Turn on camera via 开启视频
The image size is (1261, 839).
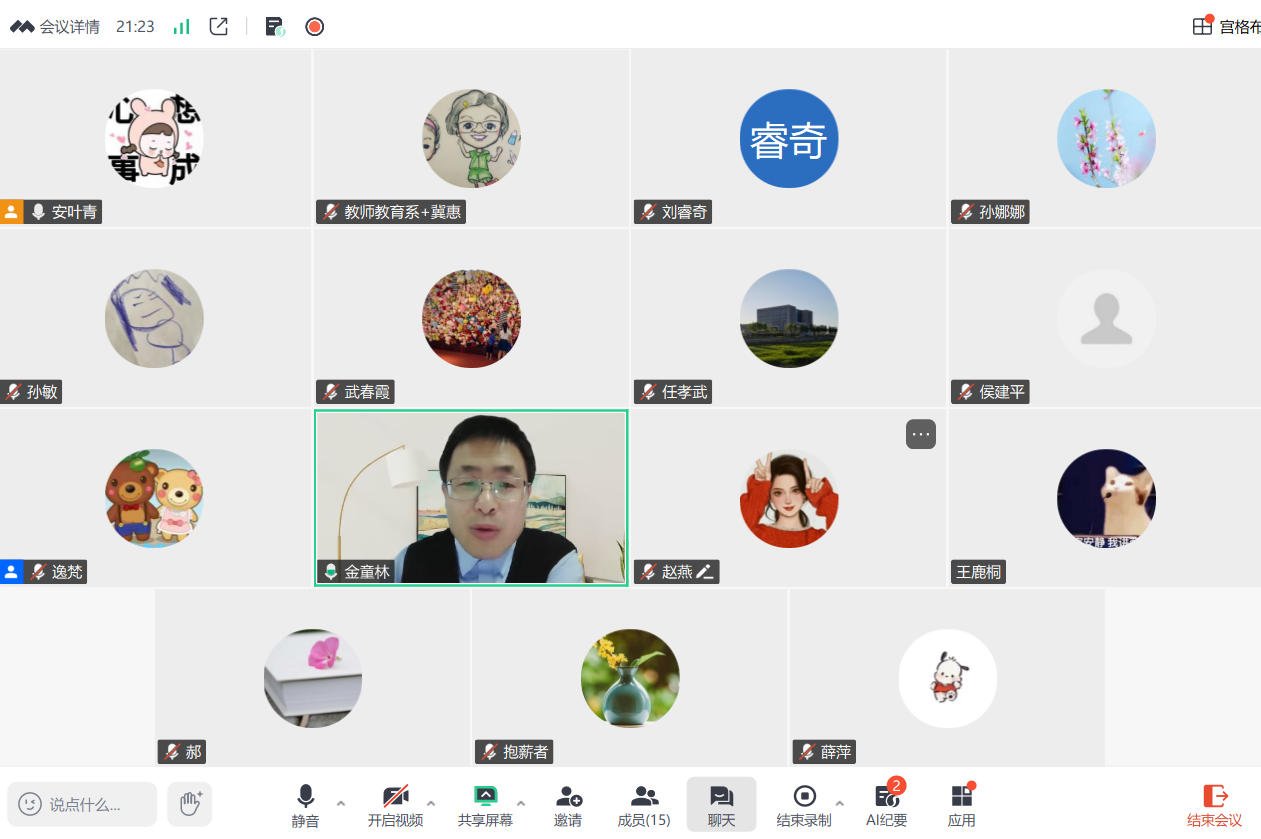coord(395,806)
